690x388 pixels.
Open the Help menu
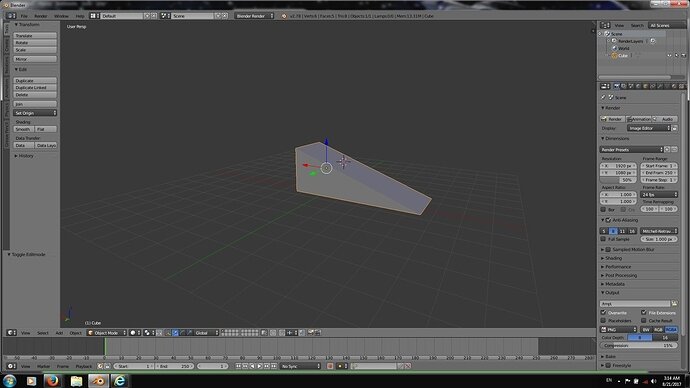[80, 16]
